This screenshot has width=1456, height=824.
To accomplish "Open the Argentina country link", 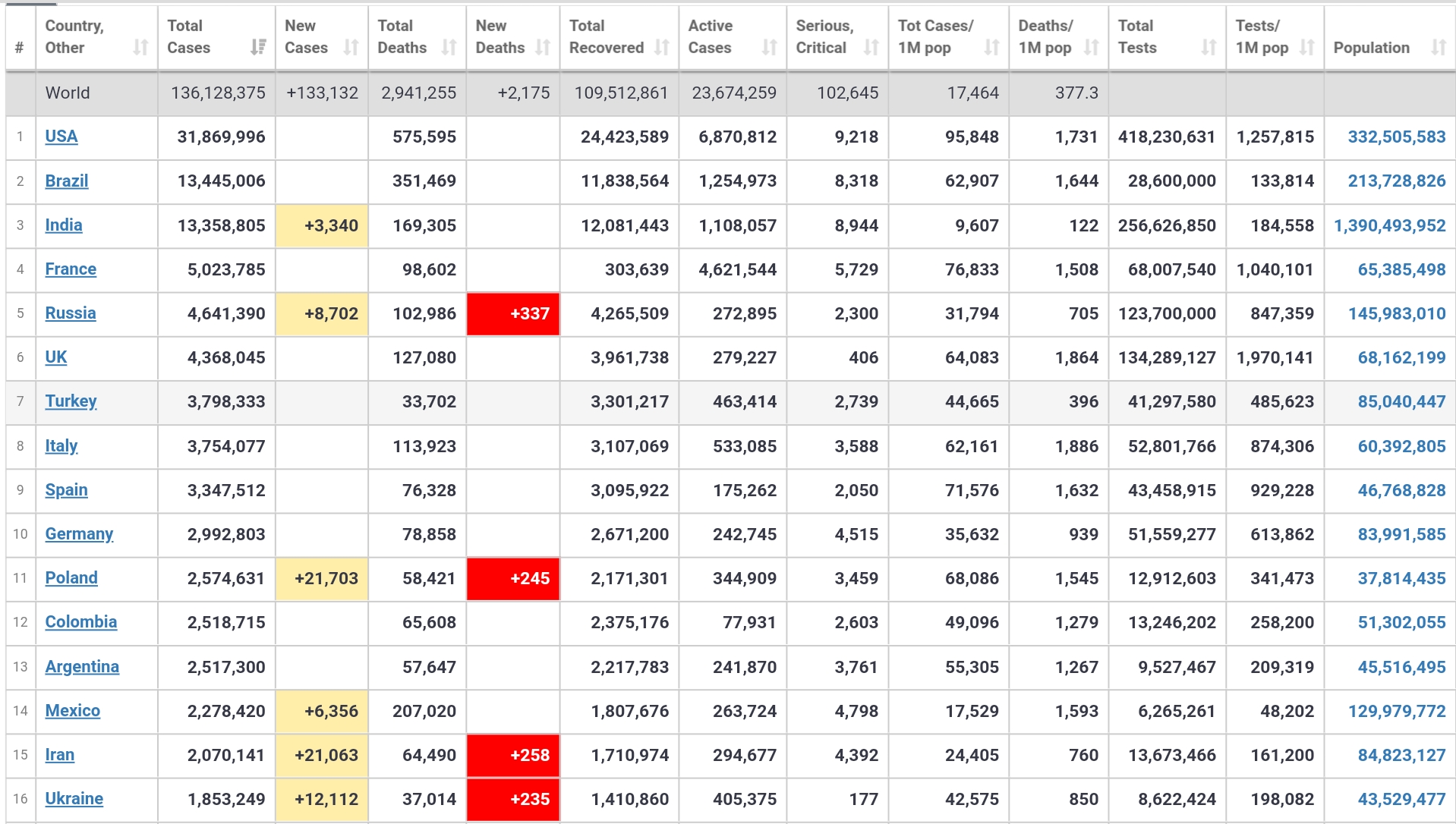I will tap(82, 667).
